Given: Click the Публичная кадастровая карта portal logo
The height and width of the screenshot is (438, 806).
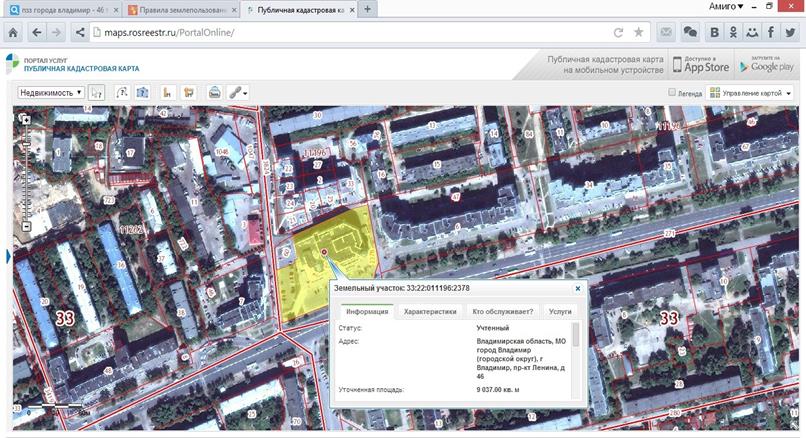Looking at the screenshot, I should coord(72,64).
